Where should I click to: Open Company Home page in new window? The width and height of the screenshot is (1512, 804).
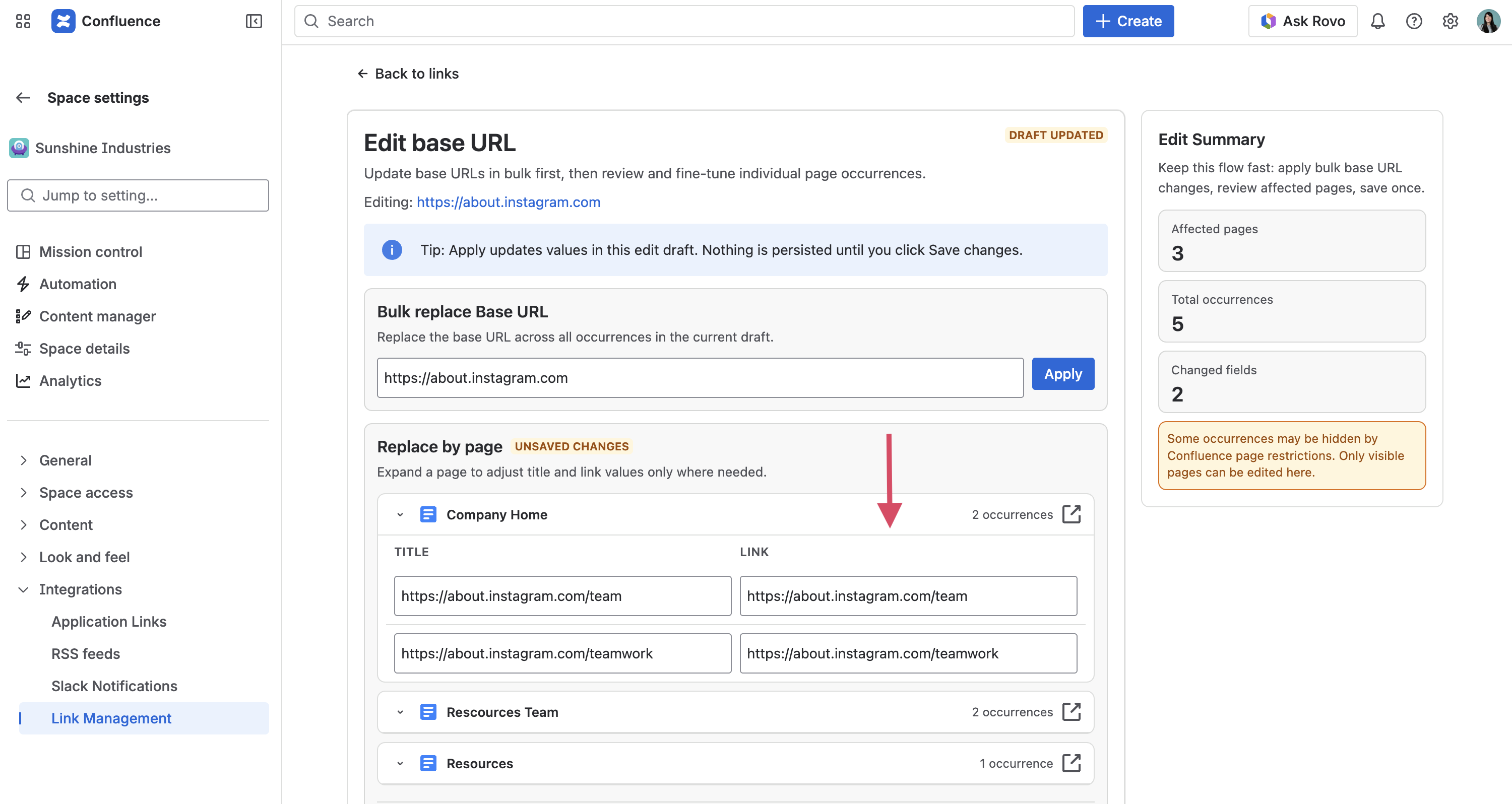click(x=1071, y=514)
